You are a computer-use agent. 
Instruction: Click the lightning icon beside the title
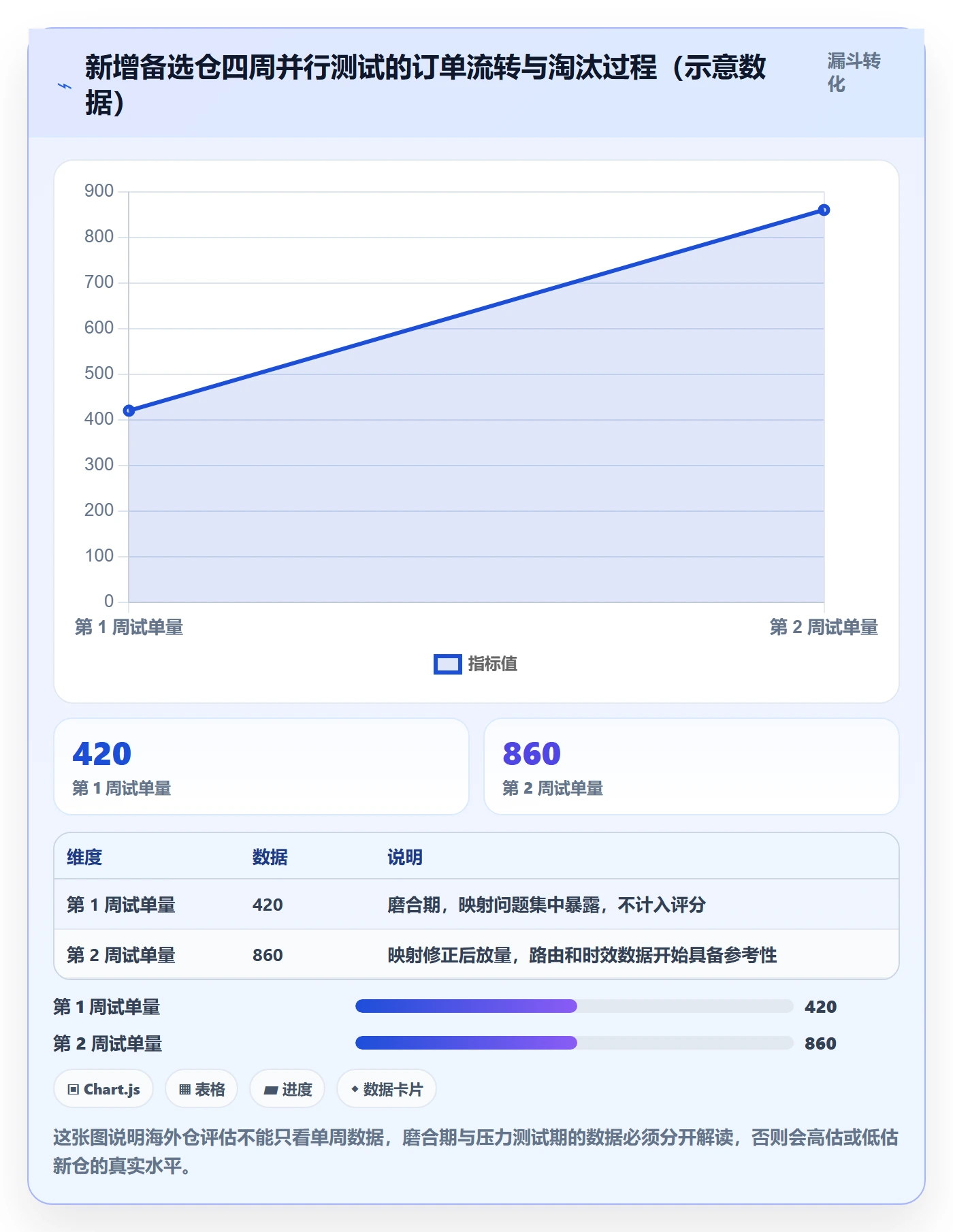coord(65,86)
